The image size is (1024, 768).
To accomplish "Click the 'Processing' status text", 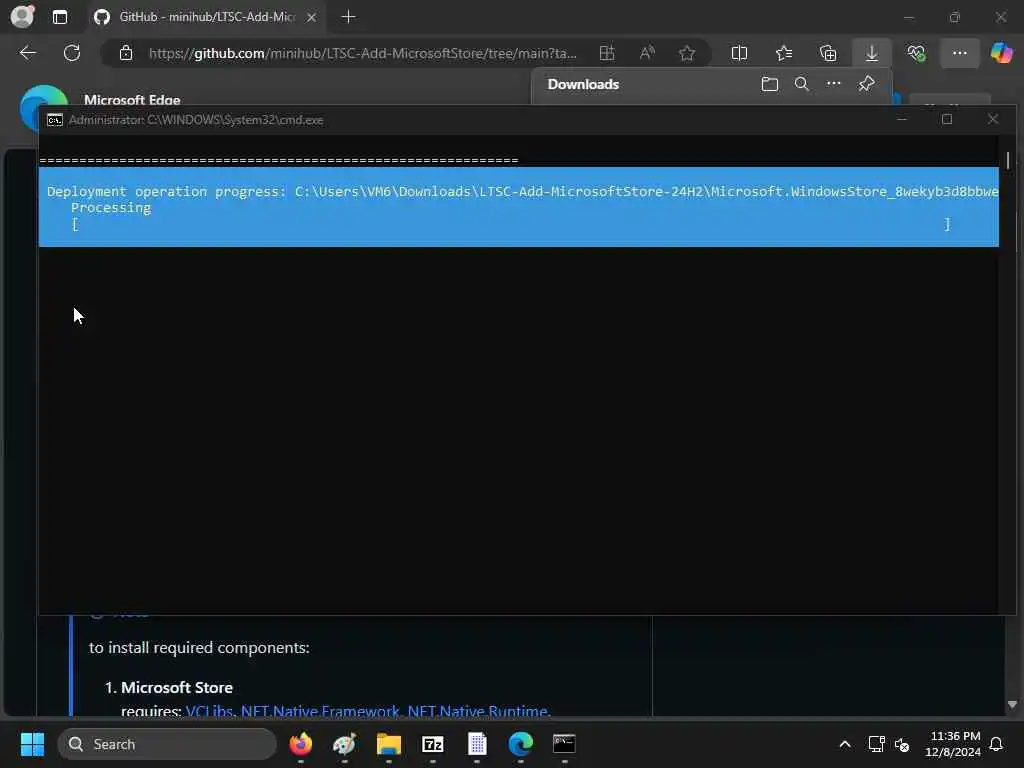I will [111, 208].
